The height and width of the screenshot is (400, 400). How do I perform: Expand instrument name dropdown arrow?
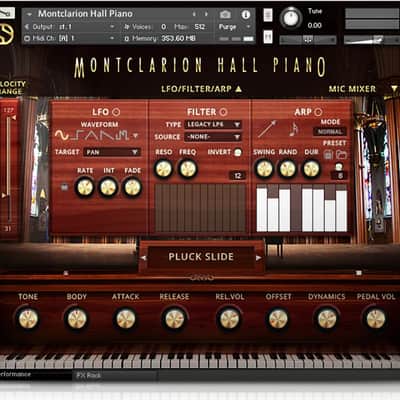pyautogui.click(x=30, y=14)
